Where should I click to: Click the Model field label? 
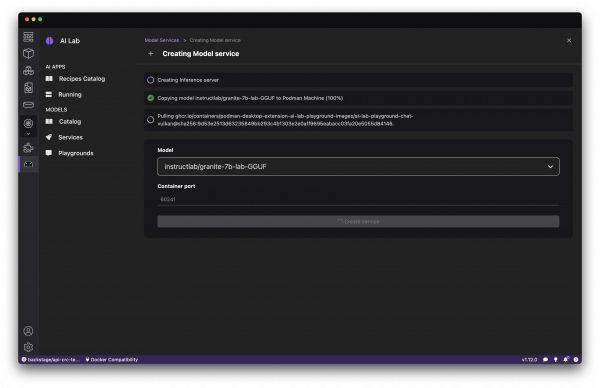pos(165,150)
